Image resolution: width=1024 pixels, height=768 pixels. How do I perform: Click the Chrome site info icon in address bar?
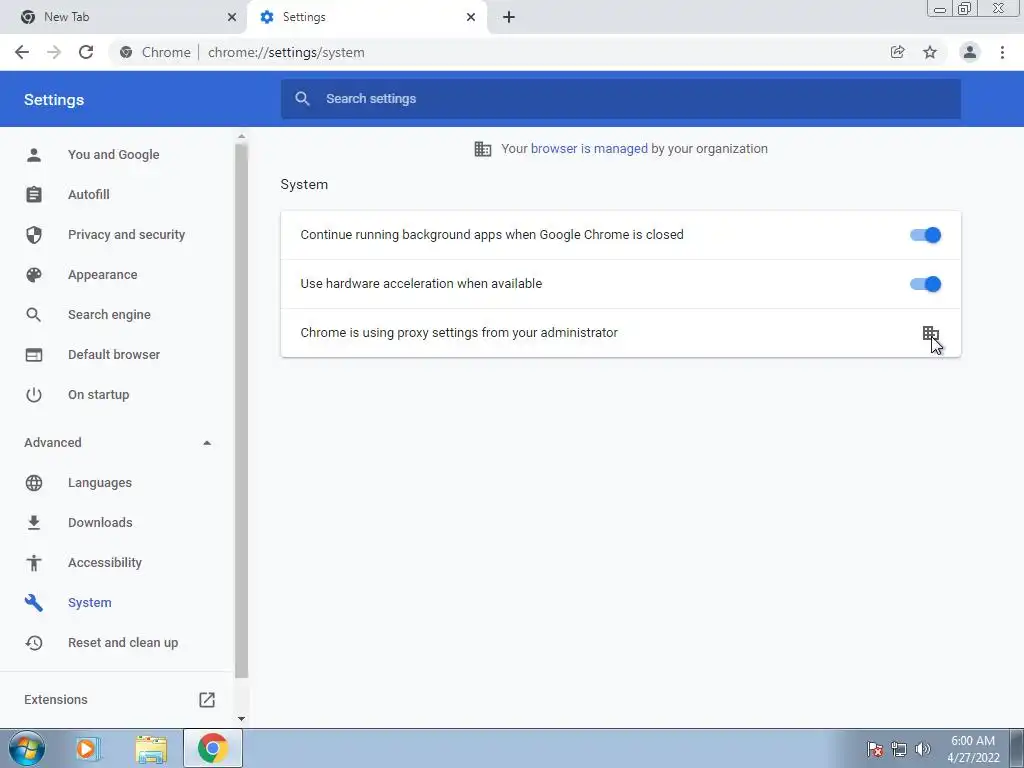(126, 52)
